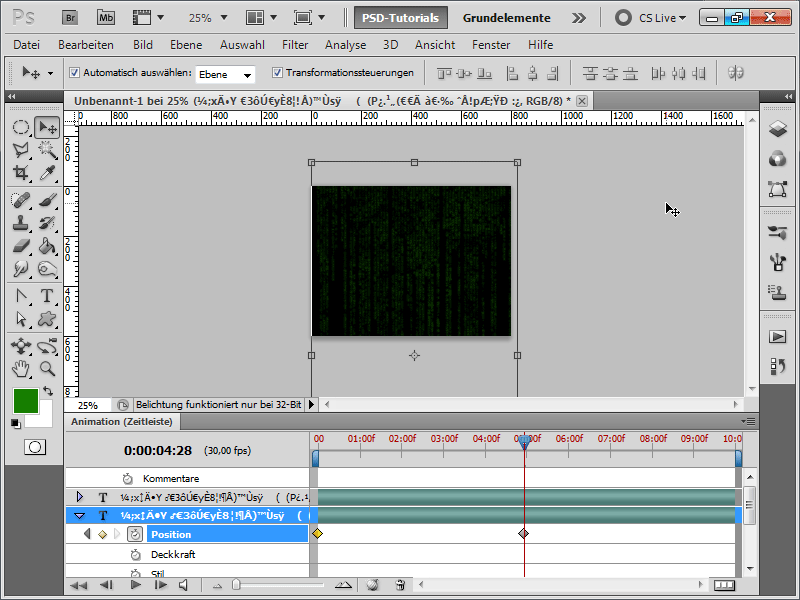The image size is (800, 600).
Task: Select the 3D Camera Orbit tool
Action: (x=47, y=346)
